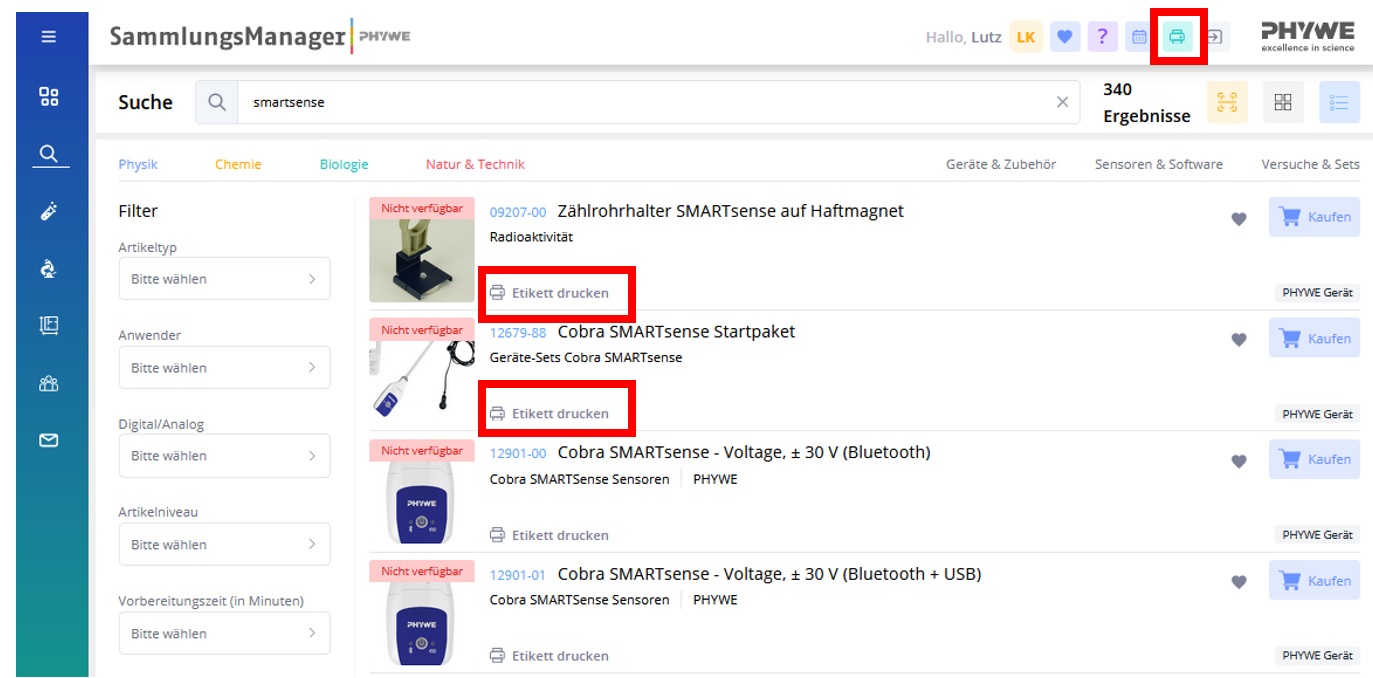Select the Chemie category tab
The width and height of the screenshot is (1373, 678).
click(238, 164)
